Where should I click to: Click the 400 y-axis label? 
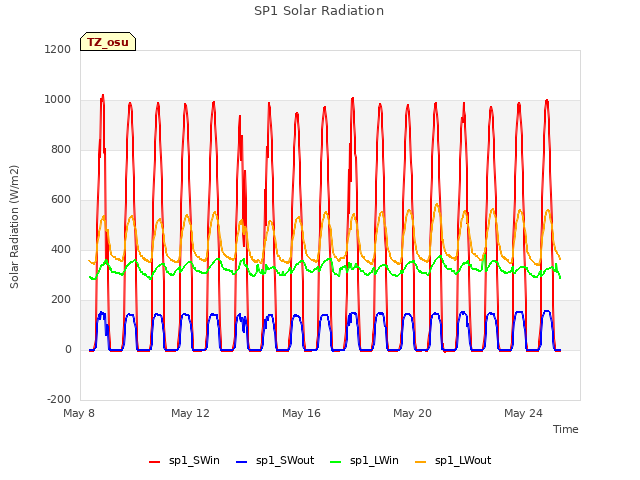(61, 249)
